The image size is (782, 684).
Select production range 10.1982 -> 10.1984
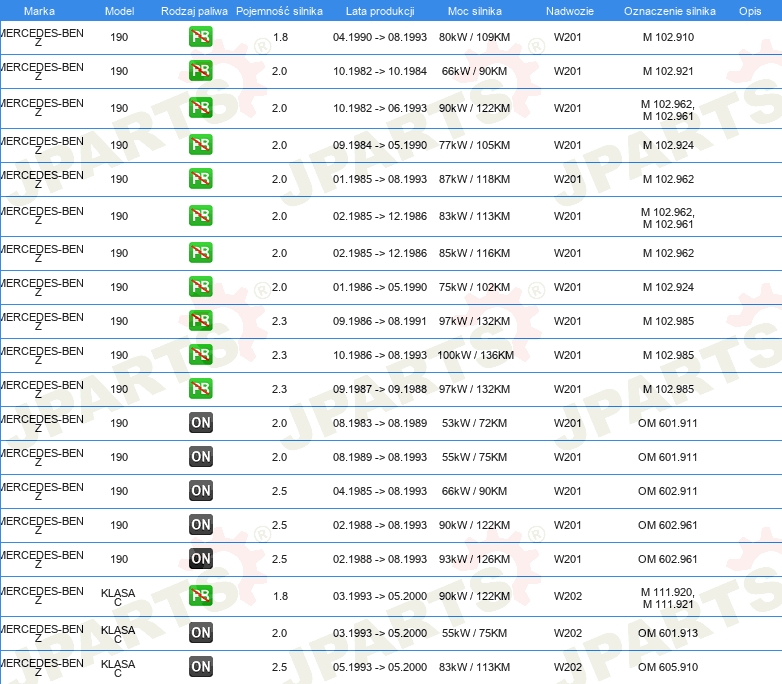point(380,71)
